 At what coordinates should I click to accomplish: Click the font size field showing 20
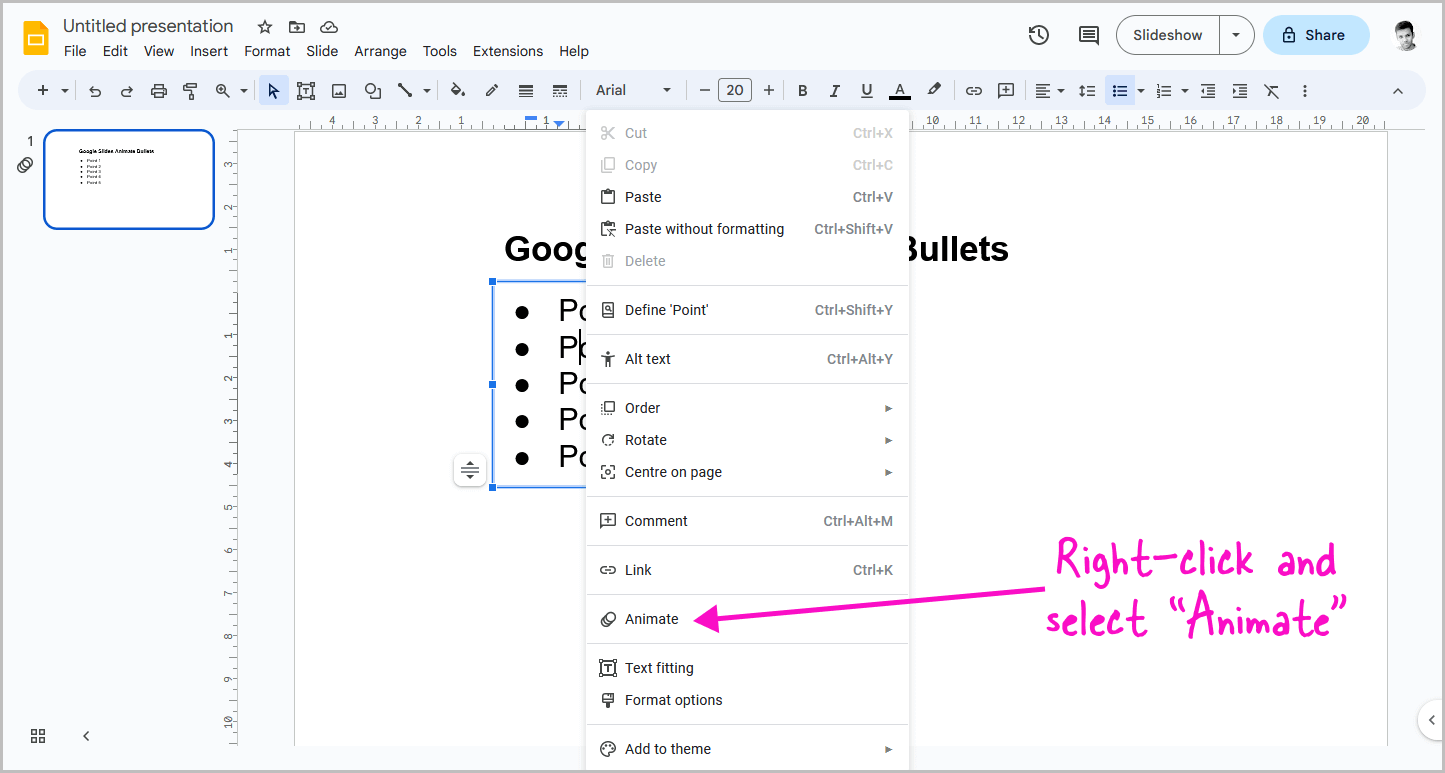pyautogui.click(x=735, y=91)
